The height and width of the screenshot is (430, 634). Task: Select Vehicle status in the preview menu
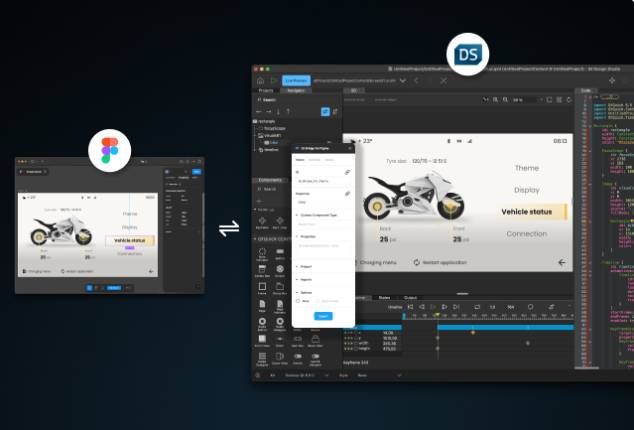[x=528, y=212]
